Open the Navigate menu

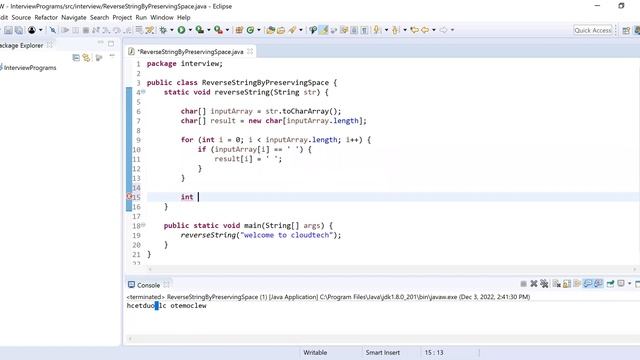pos(74,18)
